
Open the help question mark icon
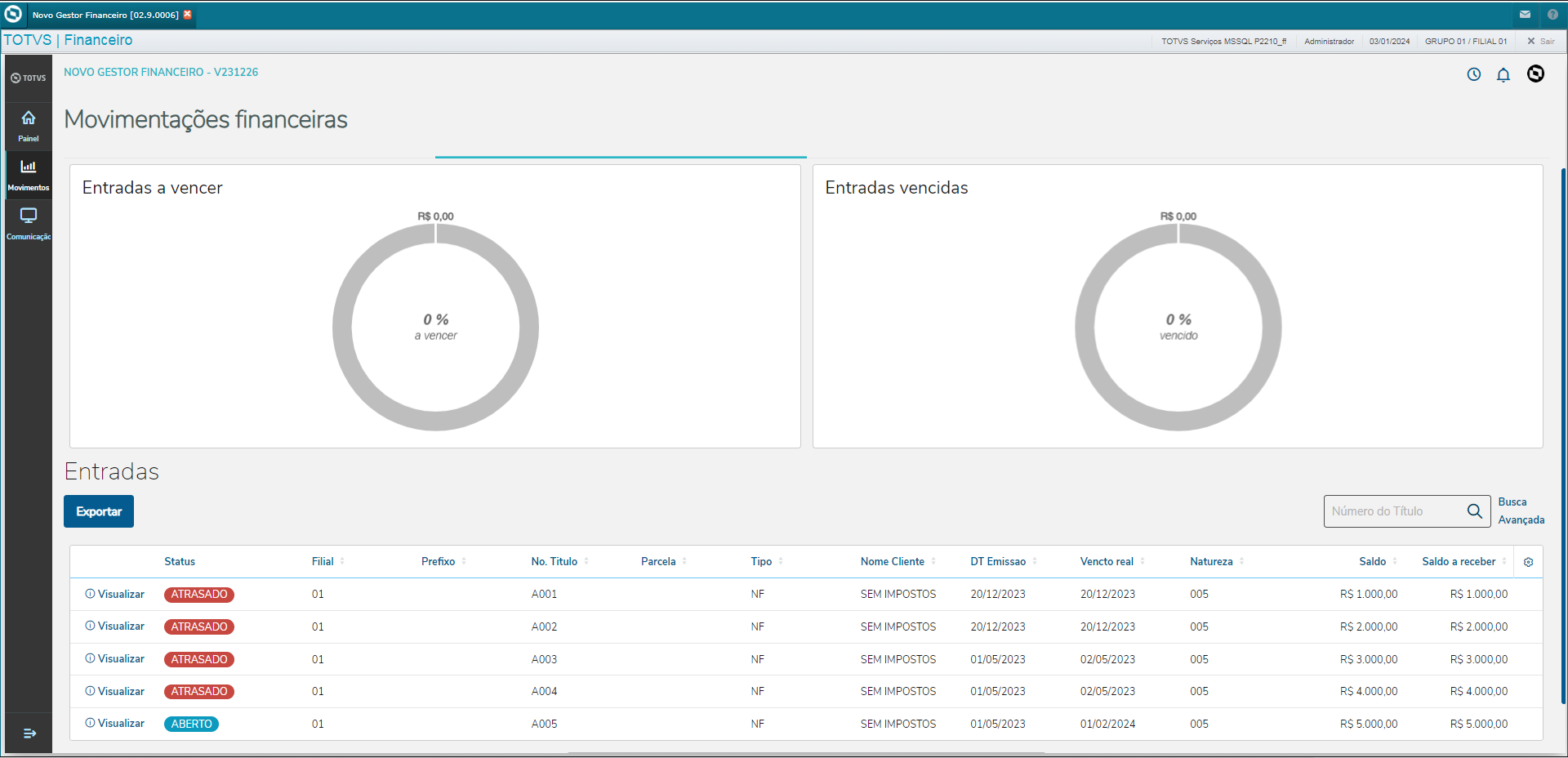pyautogui.click(x=1552, y=15)
